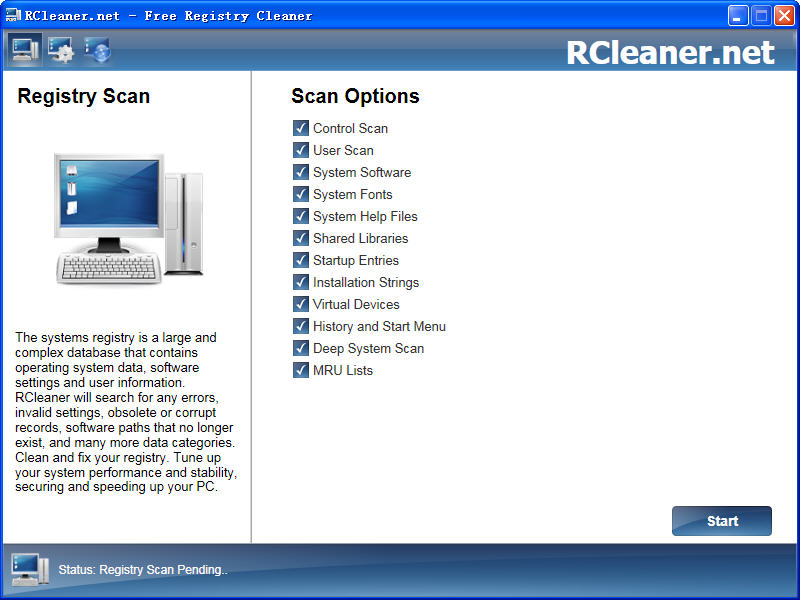This screenshot has height=600, width=800.
Task: Toggle the MRU Lists checkbox
Action: tap(300, 370)
